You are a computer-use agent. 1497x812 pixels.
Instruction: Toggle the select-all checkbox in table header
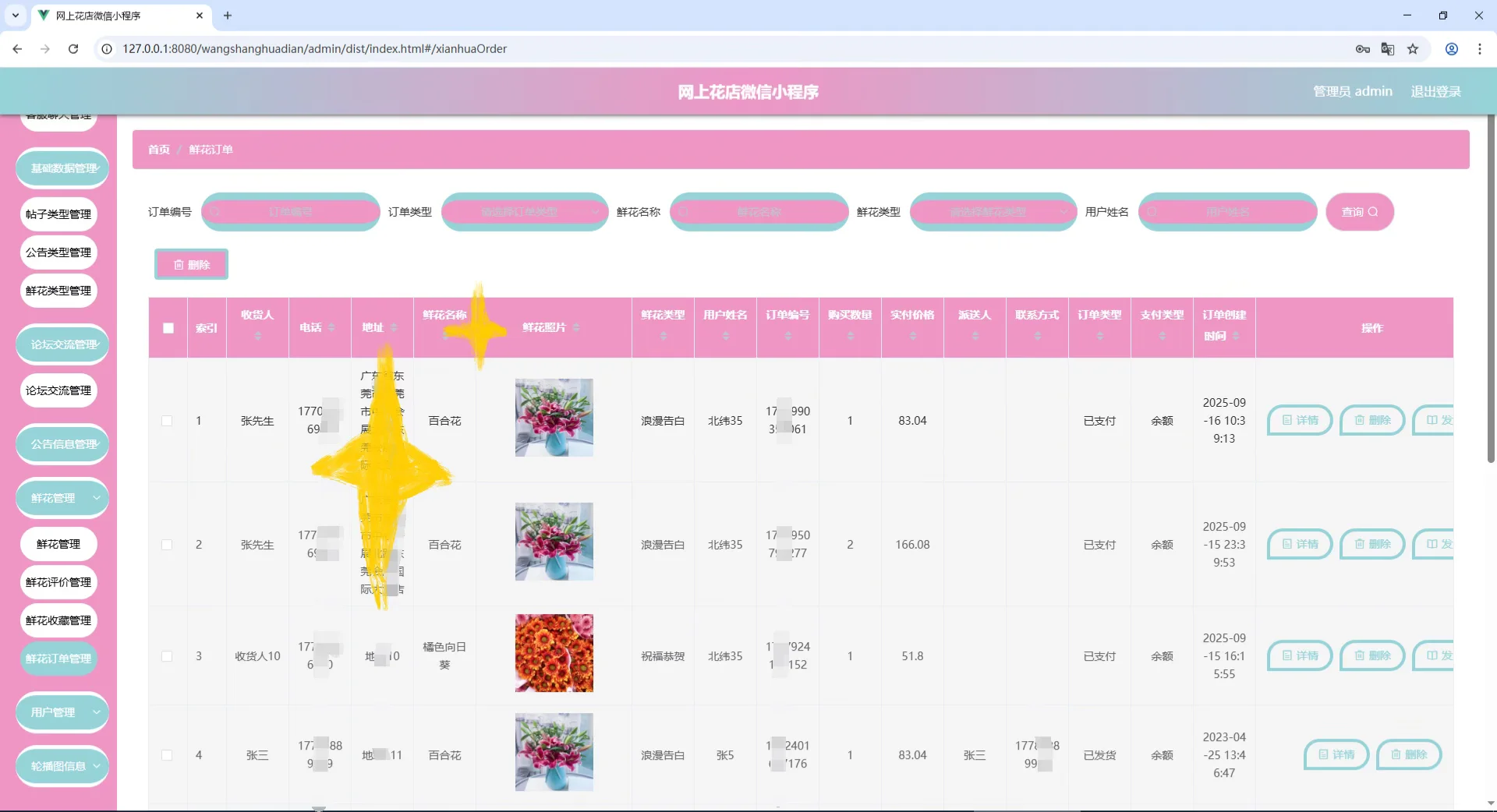(168, 328)
